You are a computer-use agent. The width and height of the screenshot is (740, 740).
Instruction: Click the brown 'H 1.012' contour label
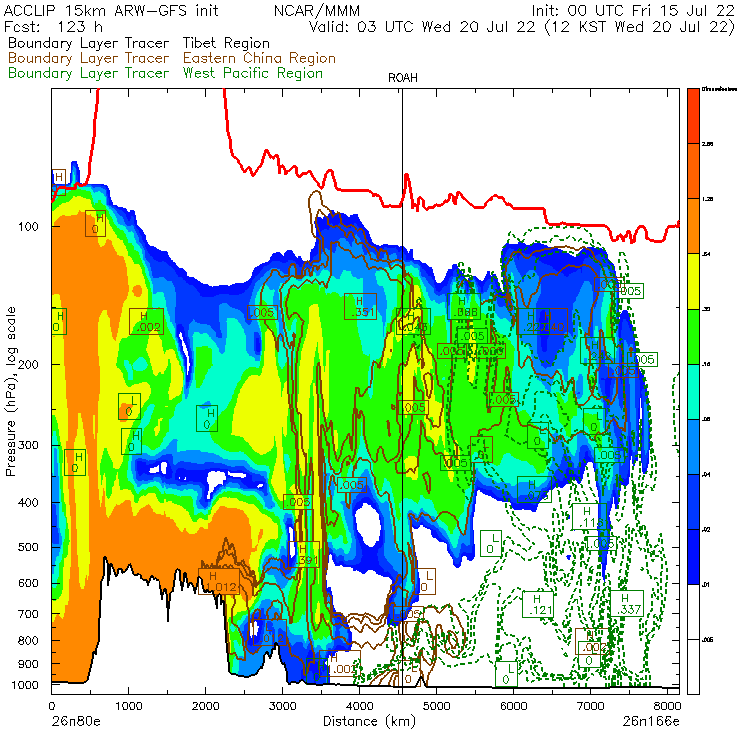click(219, 582)
